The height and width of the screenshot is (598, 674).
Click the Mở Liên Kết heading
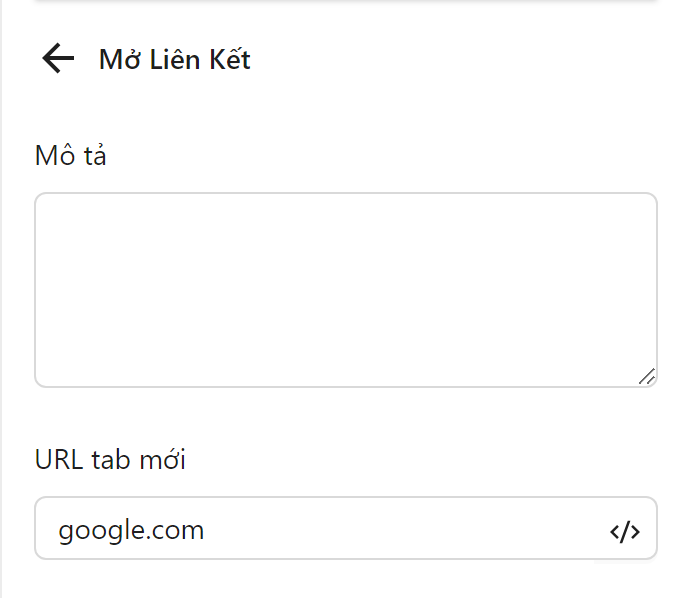click(174, 60)
